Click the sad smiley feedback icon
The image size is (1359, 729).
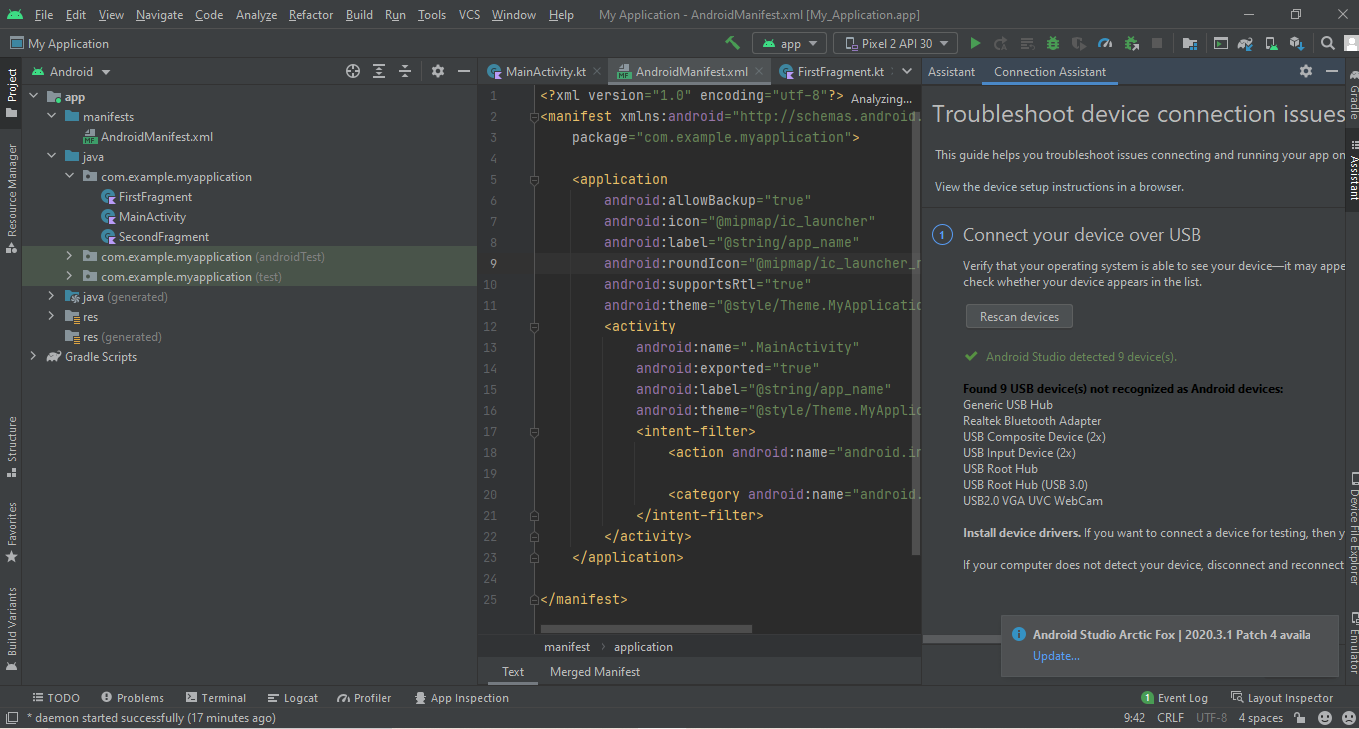[x=1346, y=718]
